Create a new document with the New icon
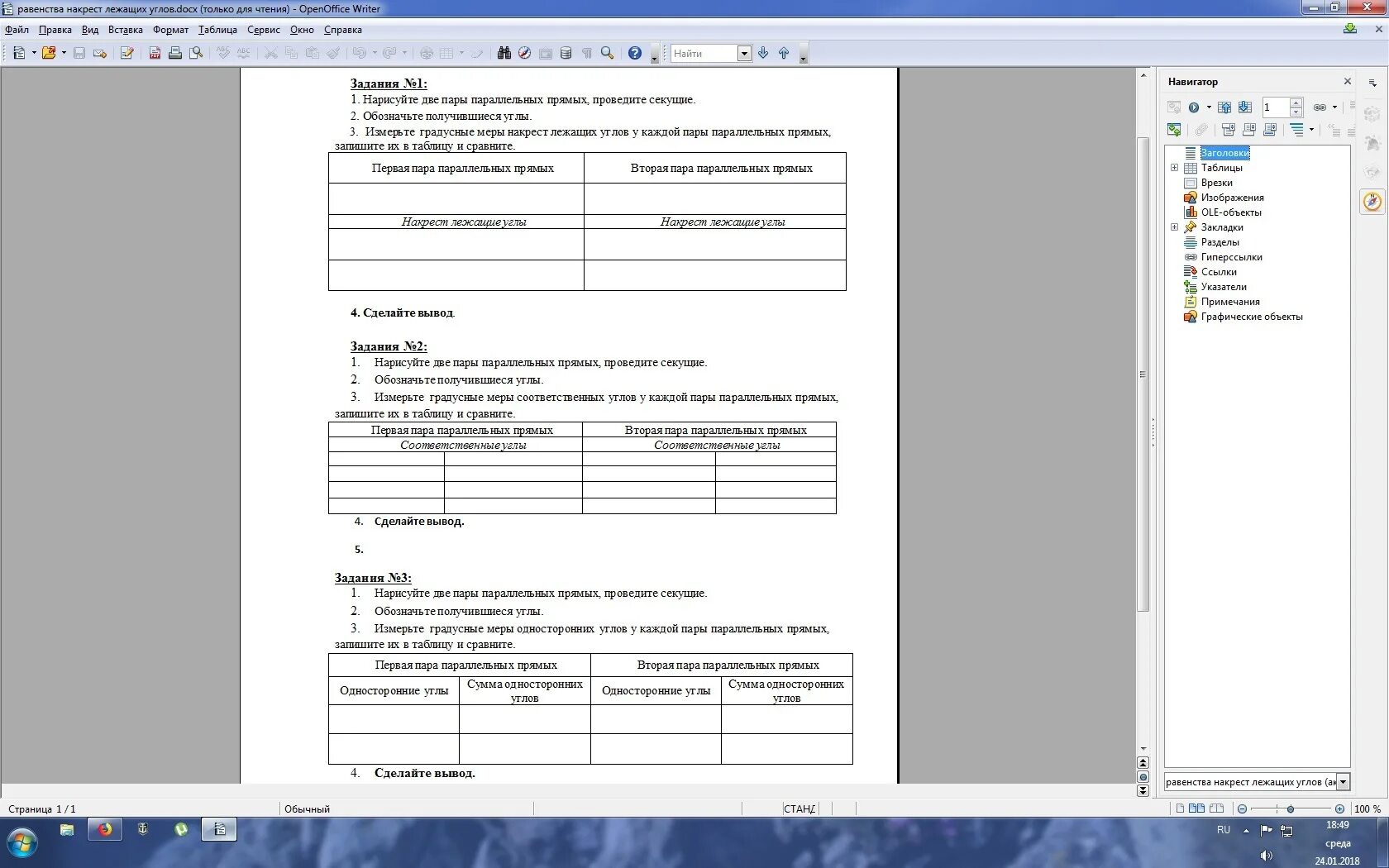The width and height of the screenshot is (1389, 868). pyautogui.click(x=19, y=53)
